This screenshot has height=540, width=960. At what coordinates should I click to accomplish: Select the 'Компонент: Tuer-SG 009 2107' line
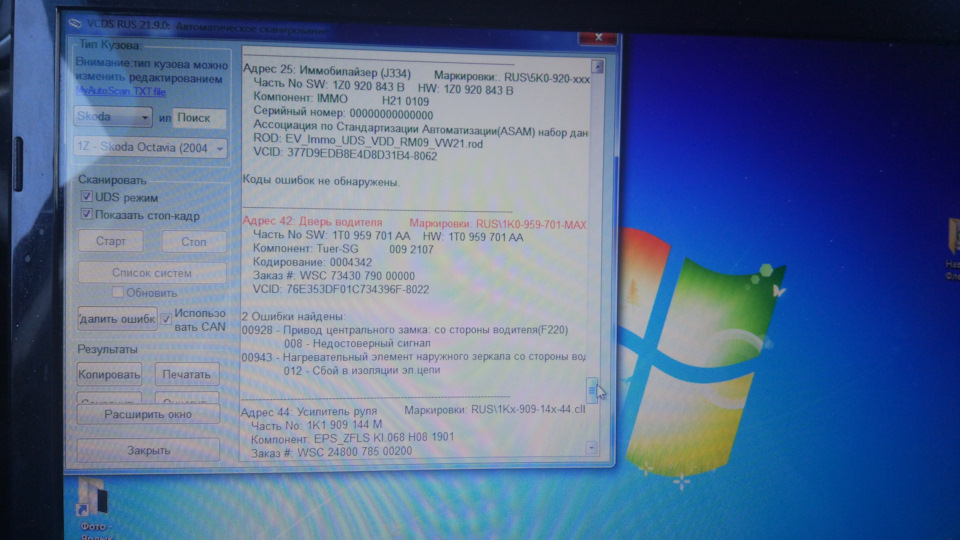[x=343, y=249]
